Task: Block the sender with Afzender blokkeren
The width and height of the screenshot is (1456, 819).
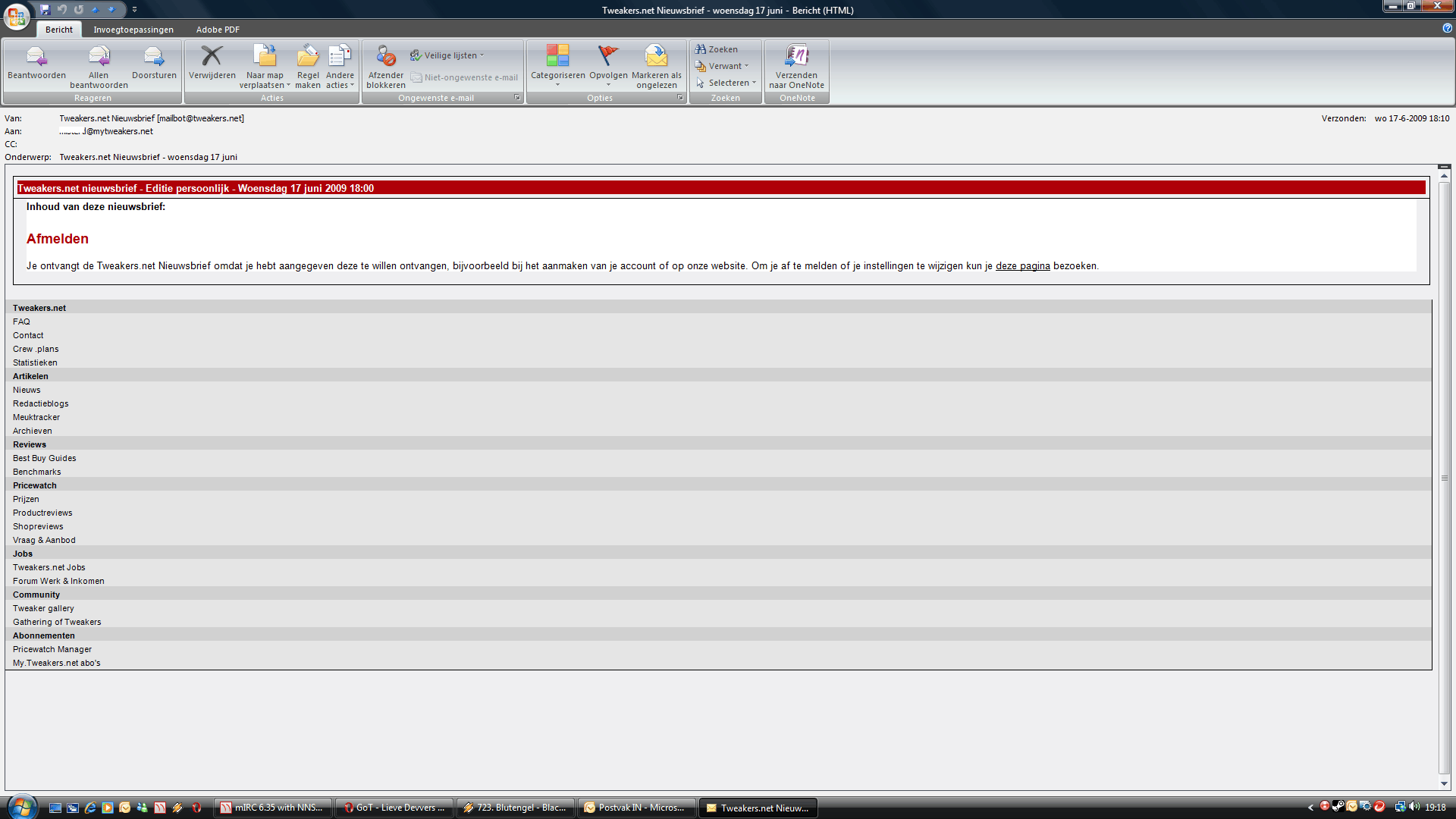Action: point(386,67)
